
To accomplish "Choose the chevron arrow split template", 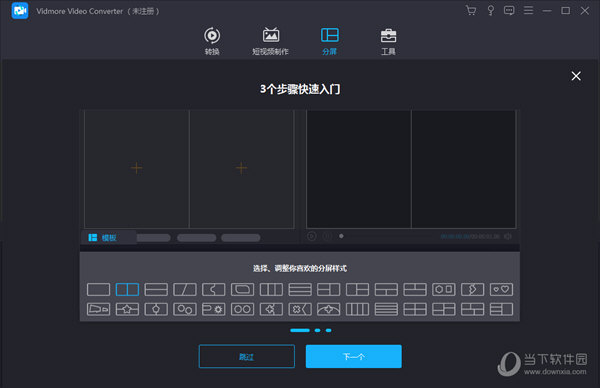I will tap(473, 290).
